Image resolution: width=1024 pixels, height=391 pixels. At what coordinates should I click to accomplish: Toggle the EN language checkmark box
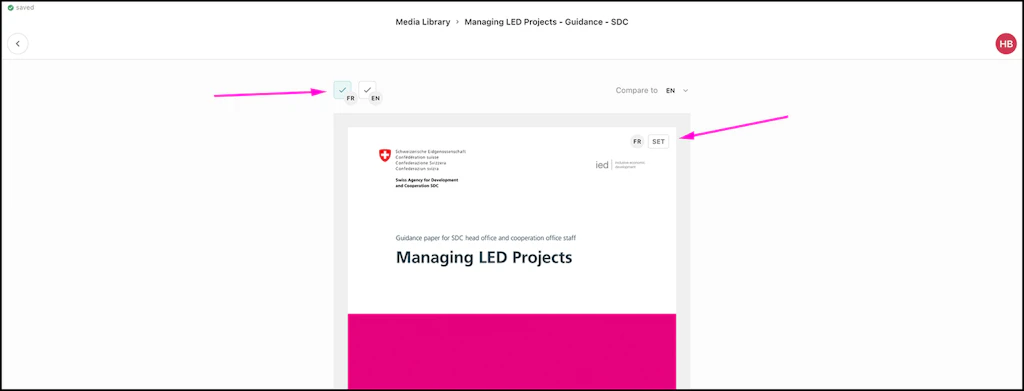click(x=367, y=89)
